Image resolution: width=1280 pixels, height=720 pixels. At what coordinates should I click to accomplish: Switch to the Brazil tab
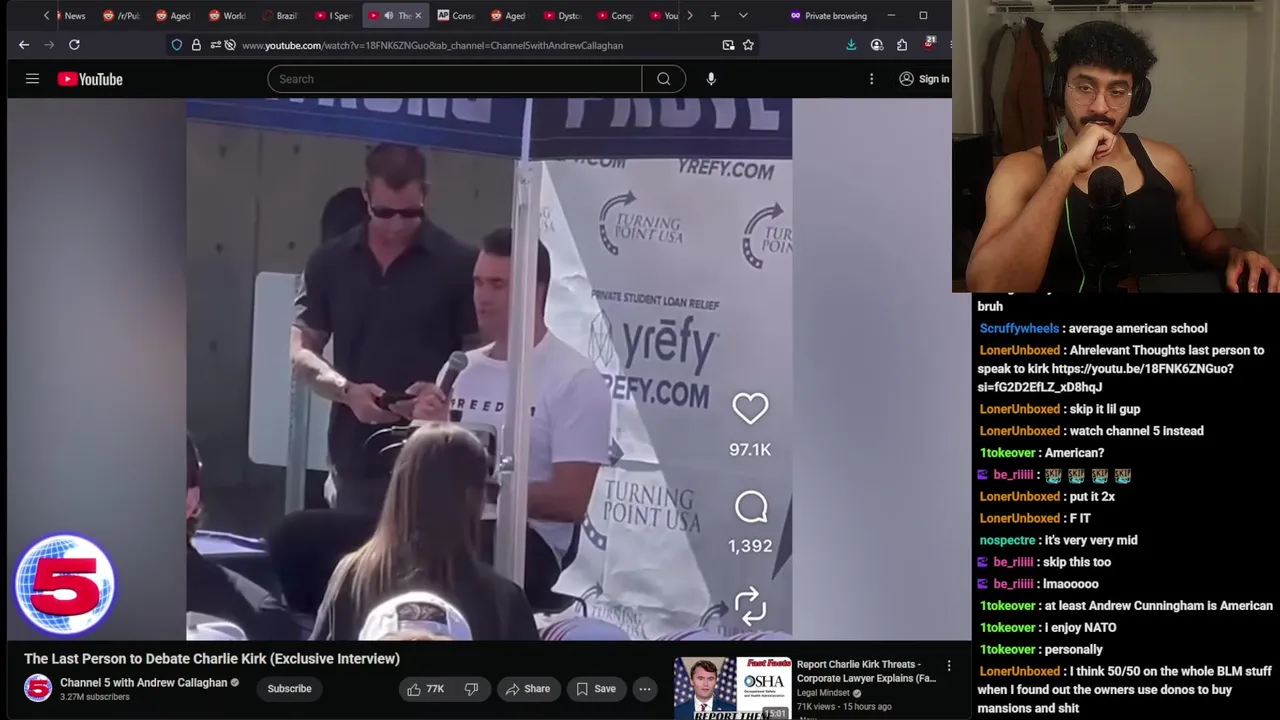[280, 16]
